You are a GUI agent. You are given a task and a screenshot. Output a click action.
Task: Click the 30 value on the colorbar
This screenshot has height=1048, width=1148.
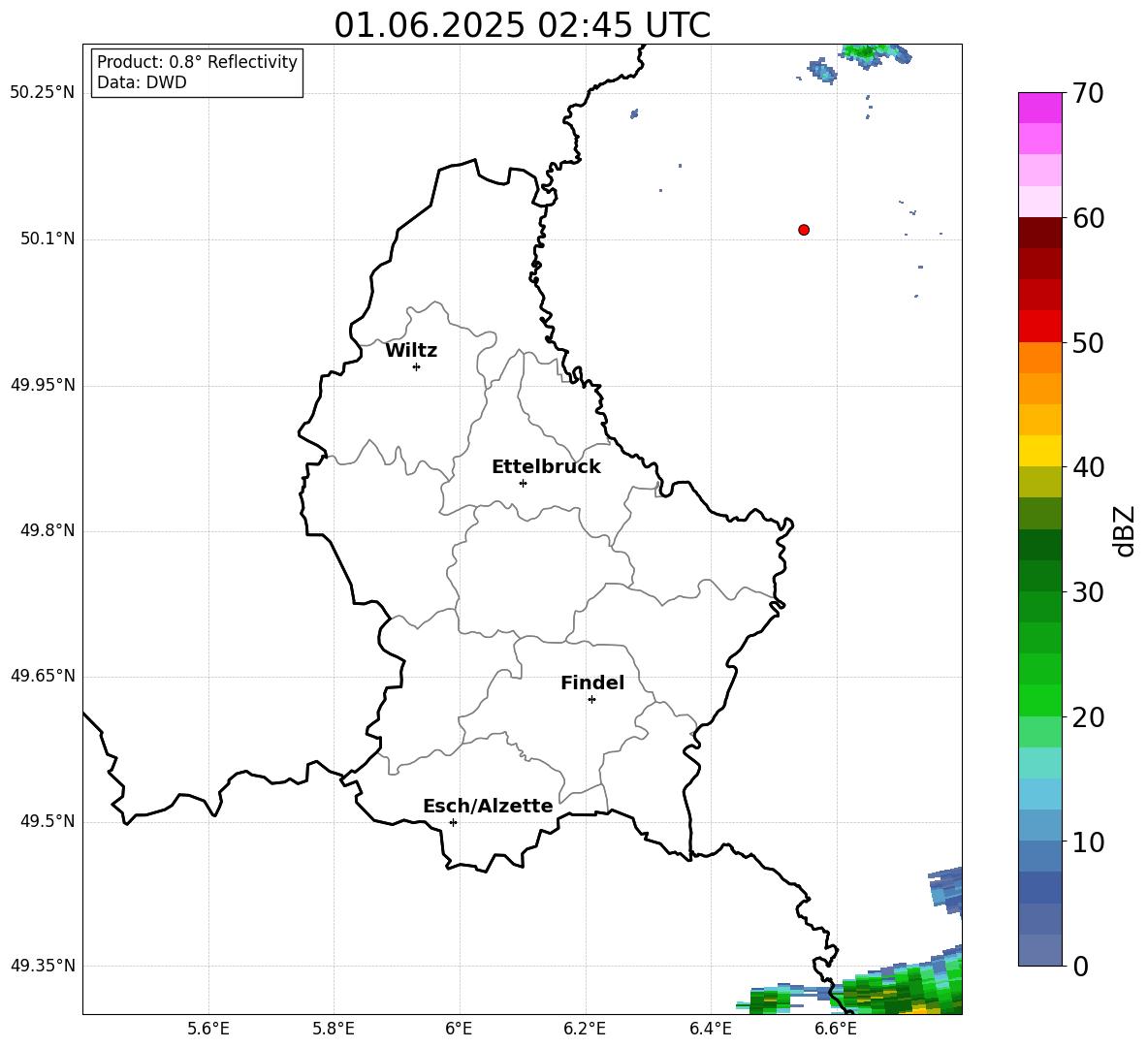coord(1088,592)
